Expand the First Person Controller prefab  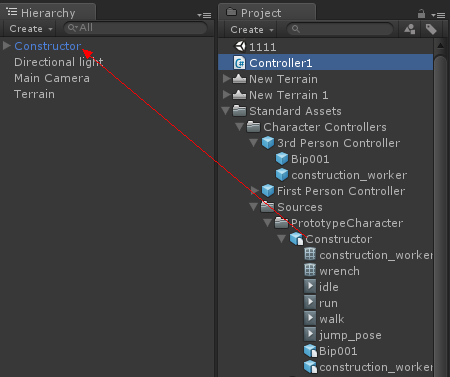coord(255,190)
